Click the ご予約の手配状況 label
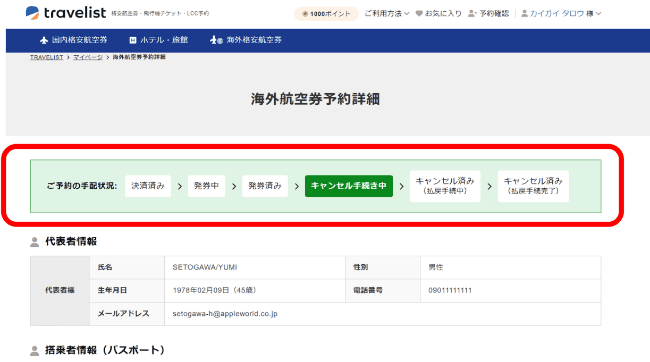This screenshot has width=650, height=362. [82, 186]
